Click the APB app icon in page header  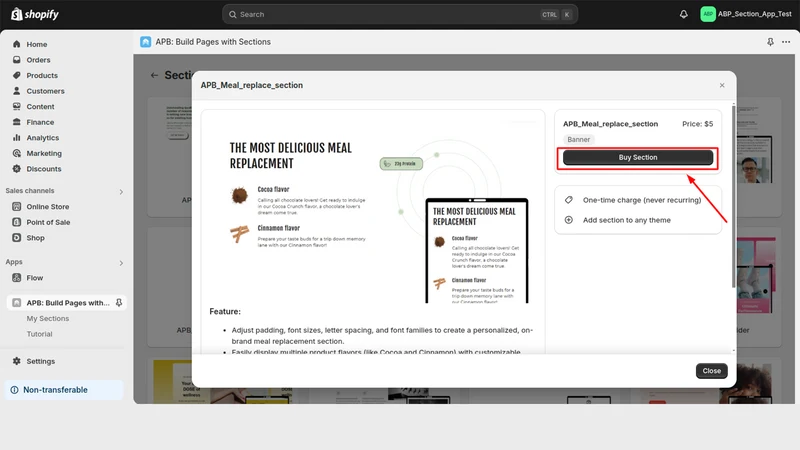[x=145, y=42]
